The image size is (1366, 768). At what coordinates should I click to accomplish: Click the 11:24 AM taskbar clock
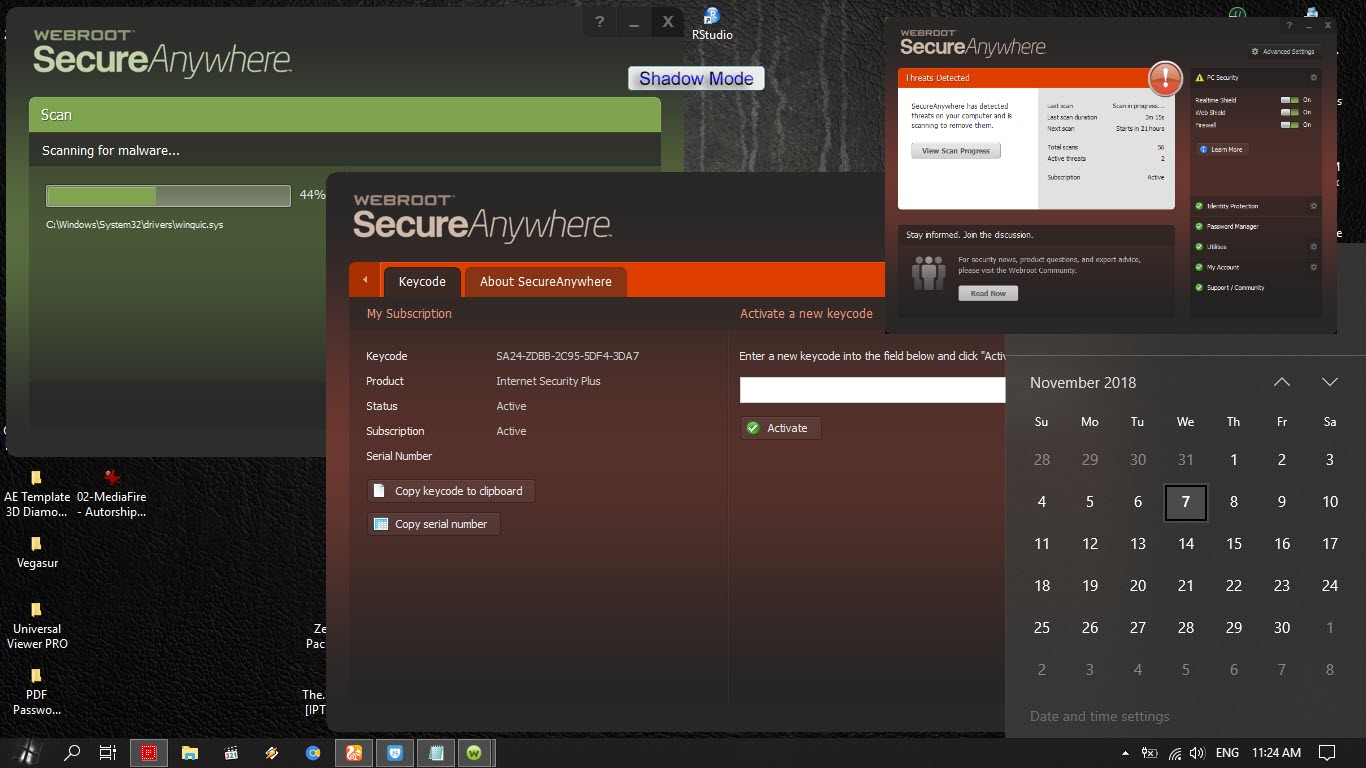[1276, 752]
